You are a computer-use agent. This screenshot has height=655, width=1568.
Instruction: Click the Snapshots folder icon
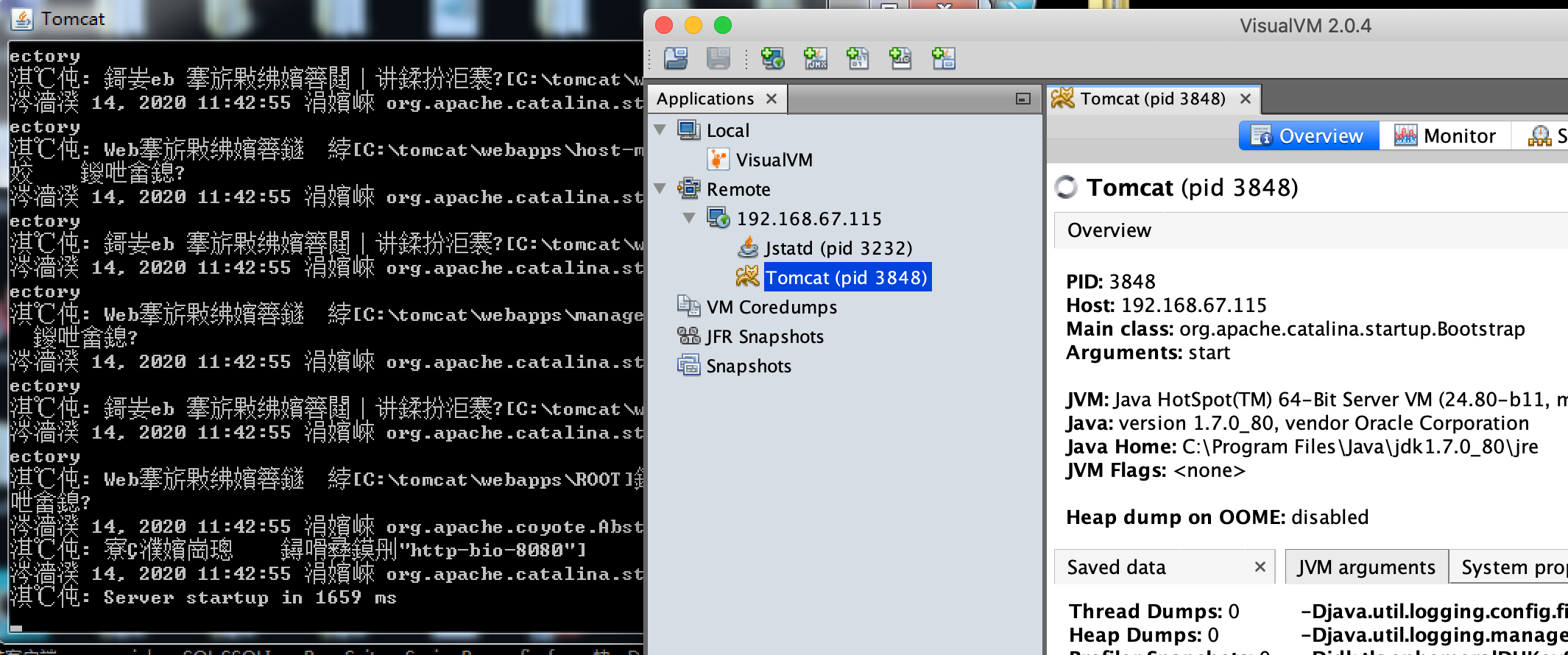689,365
